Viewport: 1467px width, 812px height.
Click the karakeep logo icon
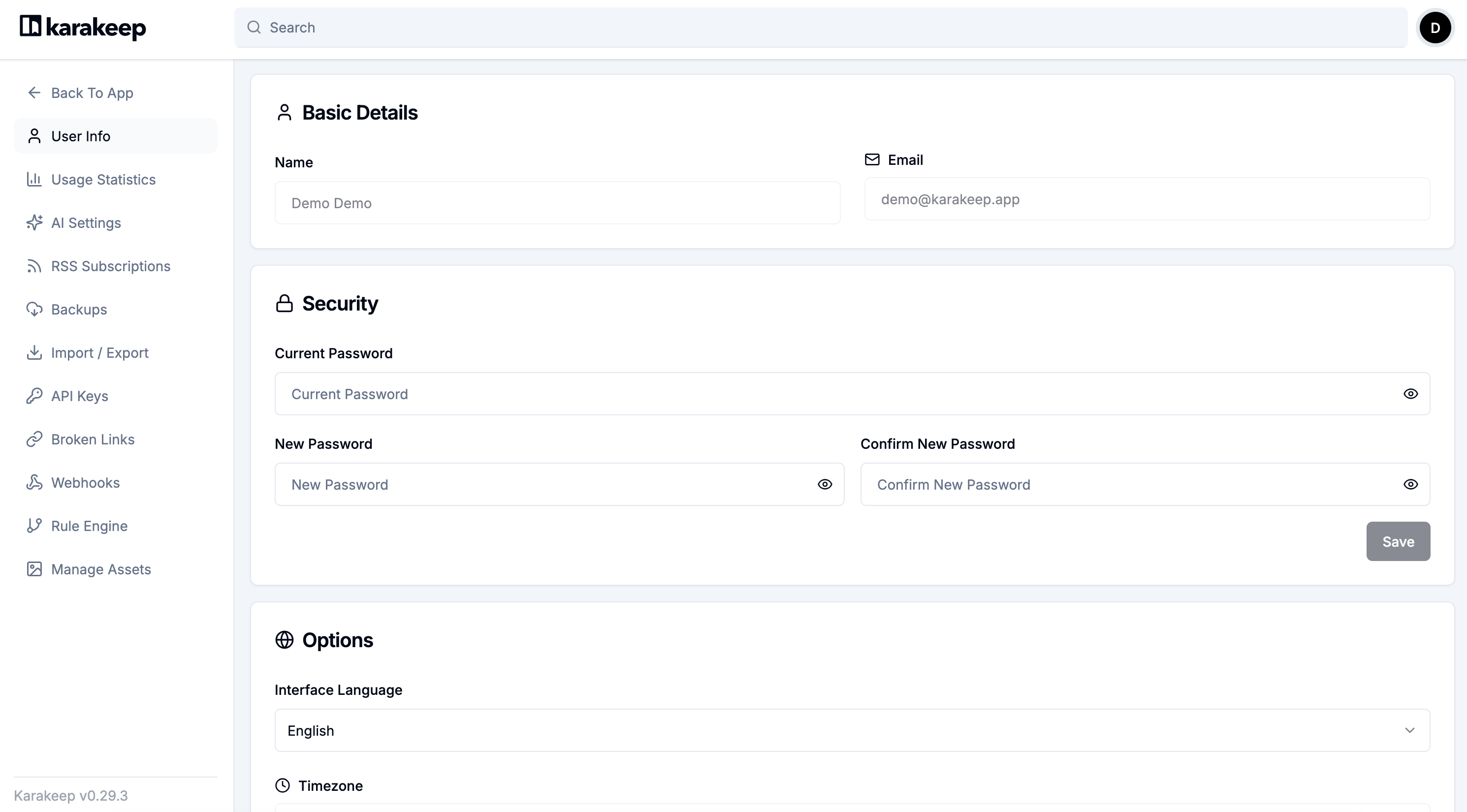[30, 26]
